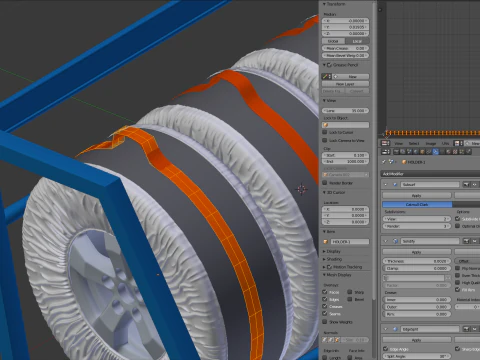The image size is (480, 360).
Task: Open the World properties tab
Action: 416,151
